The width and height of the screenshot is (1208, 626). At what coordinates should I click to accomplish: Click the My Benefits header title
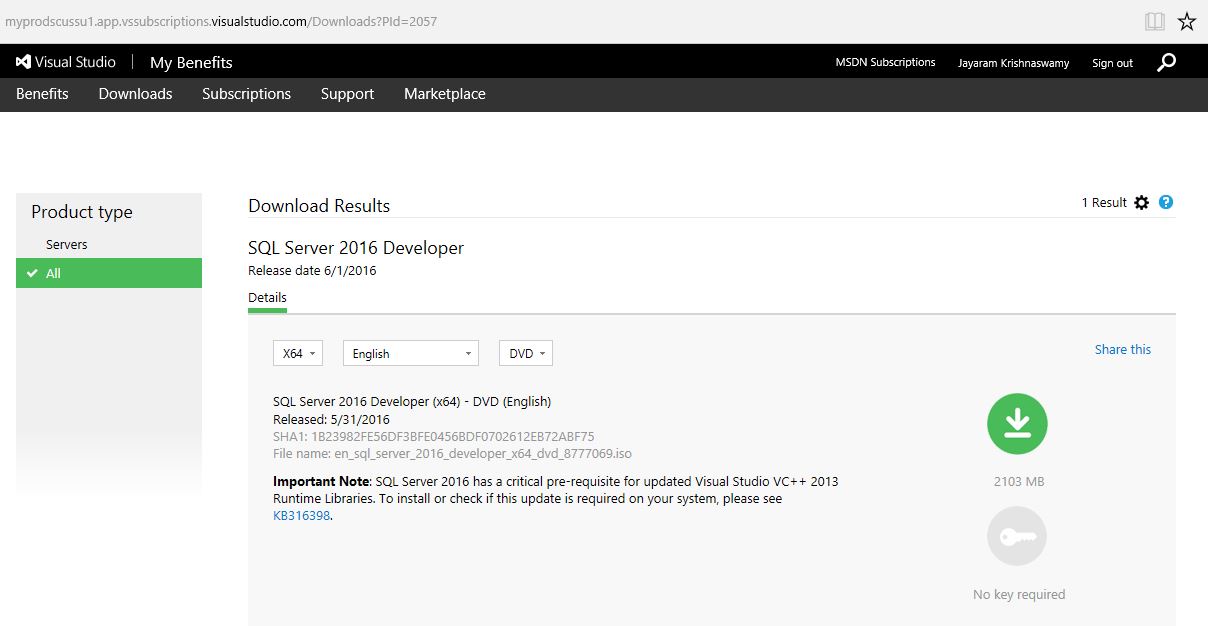click(191, 62)
